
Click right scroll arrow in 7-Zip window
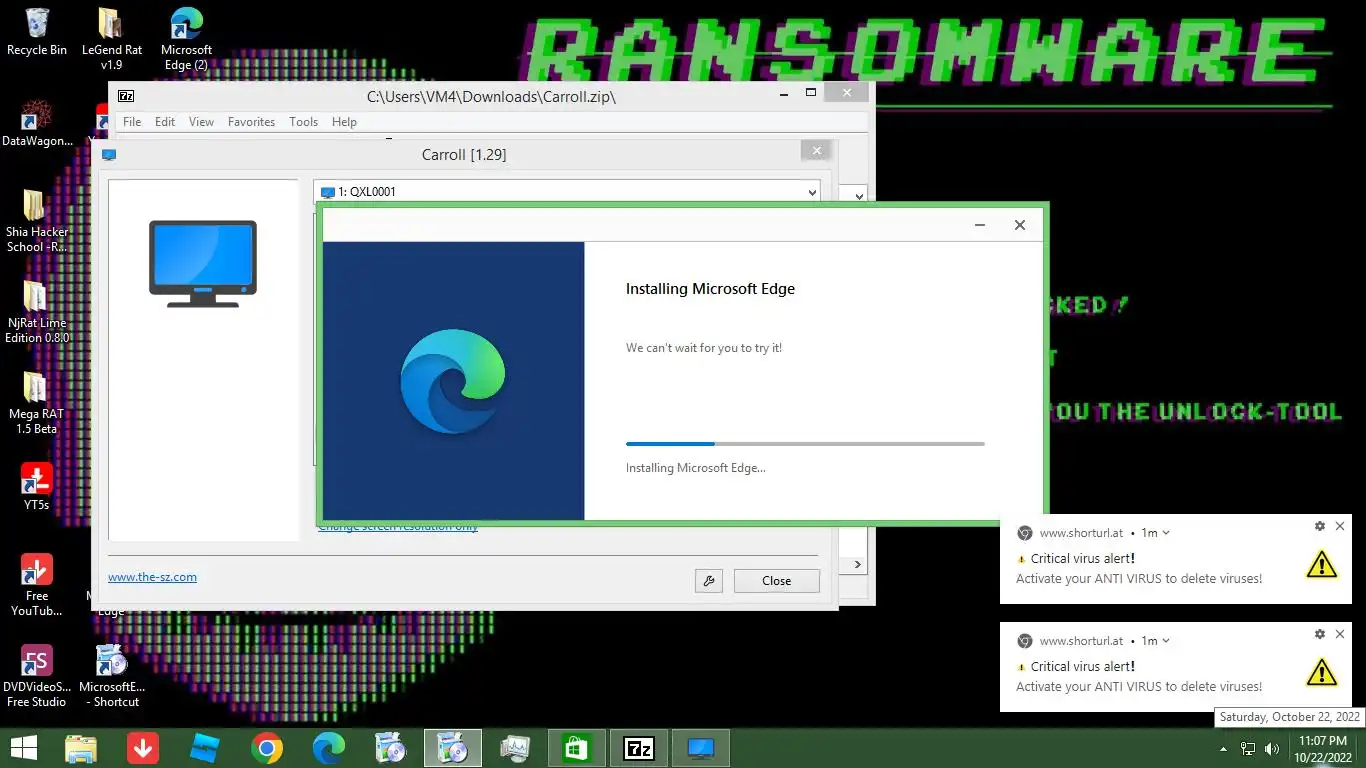pyautogui.click(x=858, y=564)
